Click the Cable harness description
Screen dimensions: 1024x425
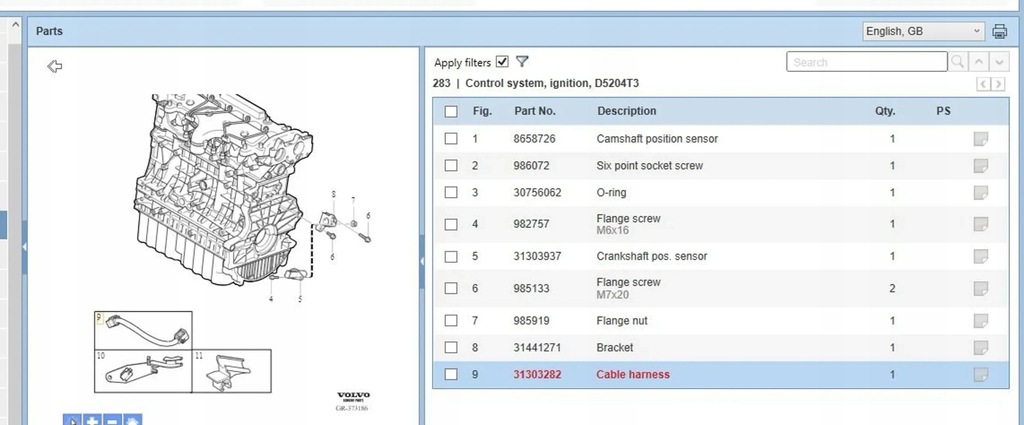(633, 374)
